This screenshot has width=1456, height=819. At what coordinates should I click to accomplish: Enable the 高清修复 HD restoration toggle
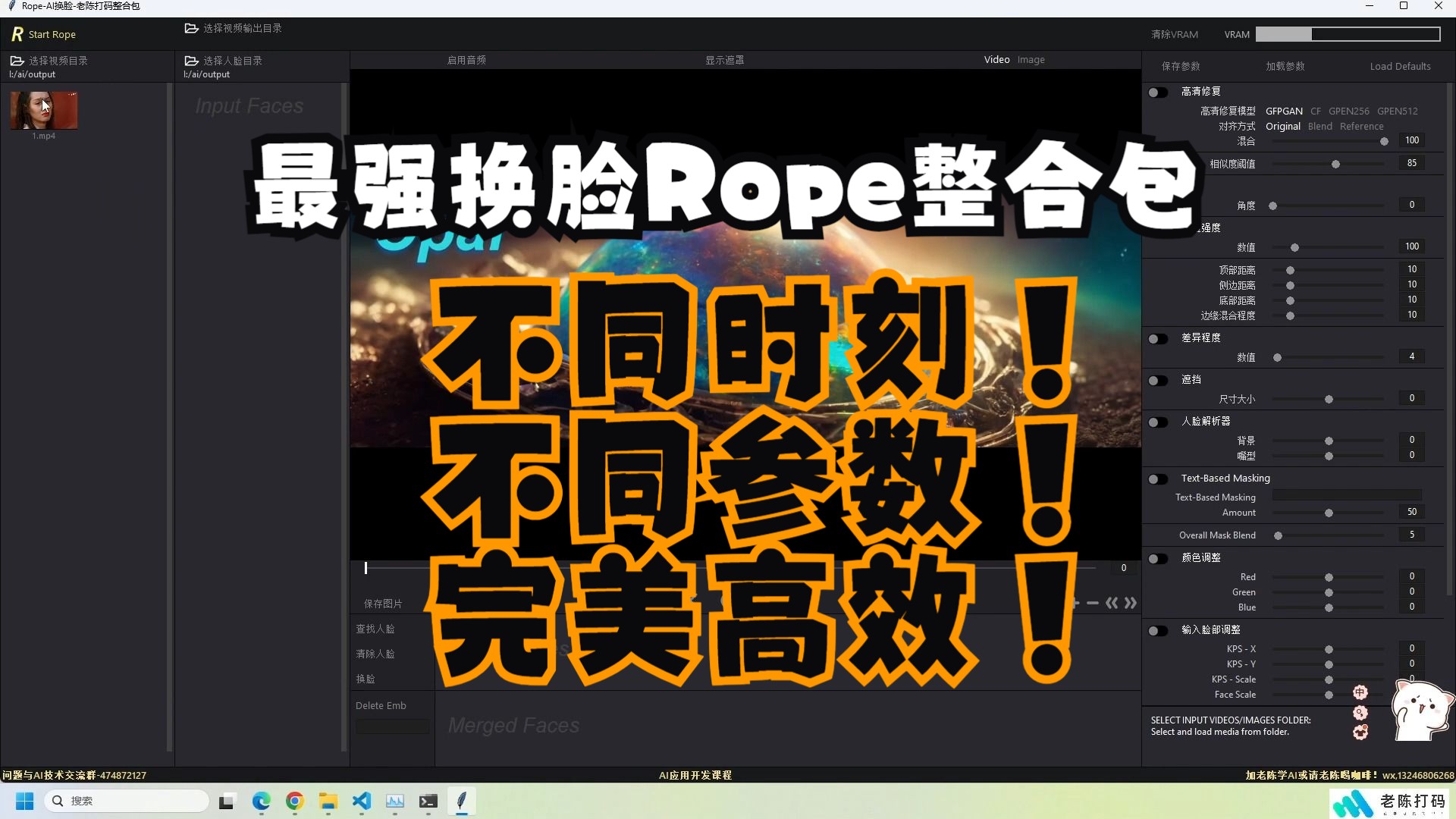pyautogui.click(x=1158, y=92)
